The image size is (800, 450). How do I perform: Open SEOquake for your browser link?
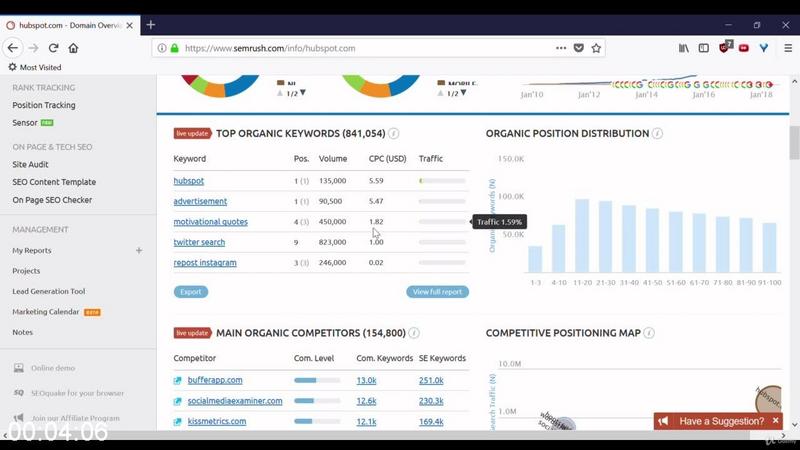coord(77,393)
